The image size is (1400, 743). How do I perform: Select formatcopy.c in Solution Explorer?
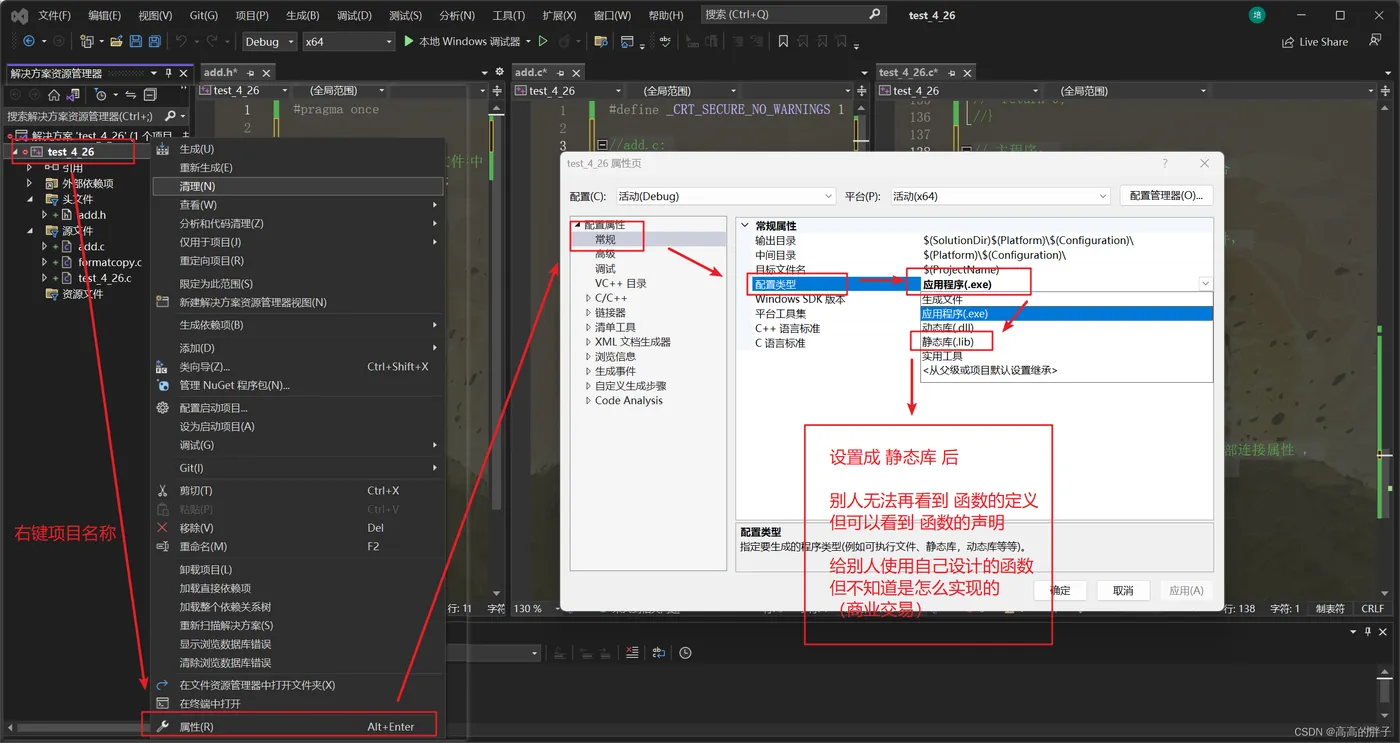tap(110, 262)
